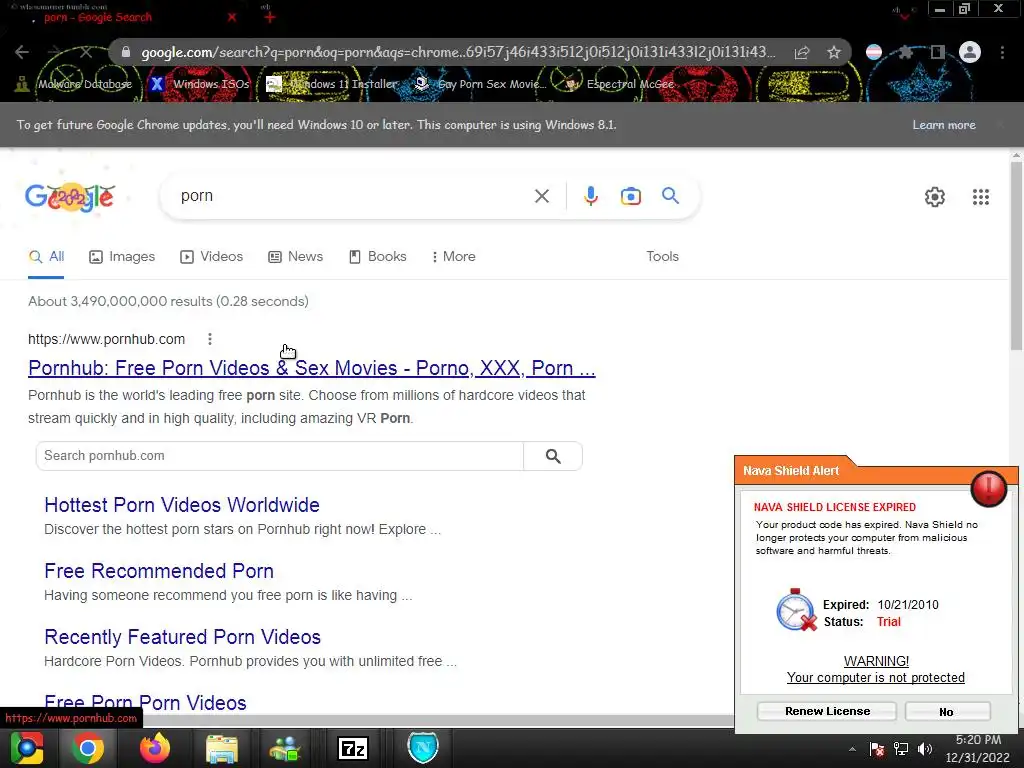The width and height of the screenshot is (1024, 768).
Task: Click the site search magnifier button
Action: click(x=552, y=456)
